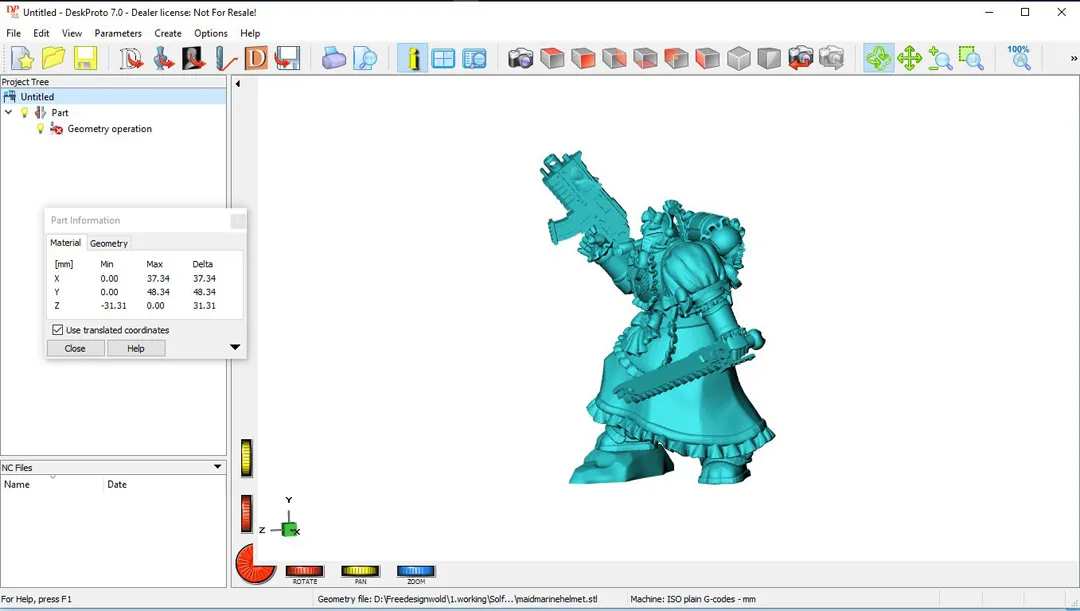The width and height of the screenshot is (1080, 611).
Task: Click the Help button in Part Information
Action: coord(136,349)
